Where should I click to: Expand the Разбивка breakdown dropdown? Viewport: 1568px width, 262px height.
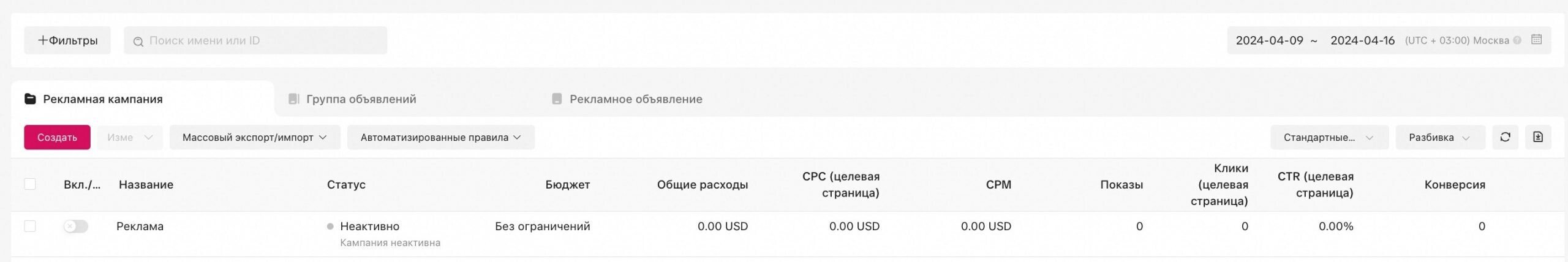1439,137
